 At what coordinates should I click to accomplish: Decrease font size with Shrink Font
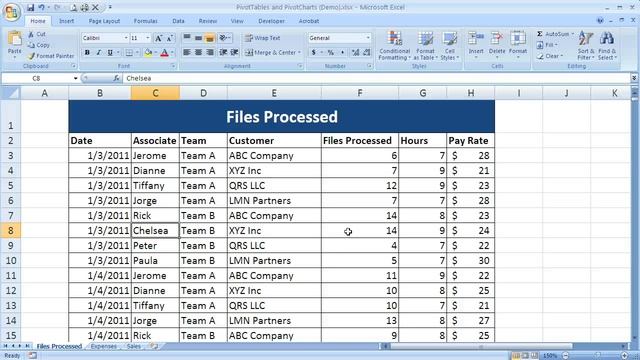point(170,38)
